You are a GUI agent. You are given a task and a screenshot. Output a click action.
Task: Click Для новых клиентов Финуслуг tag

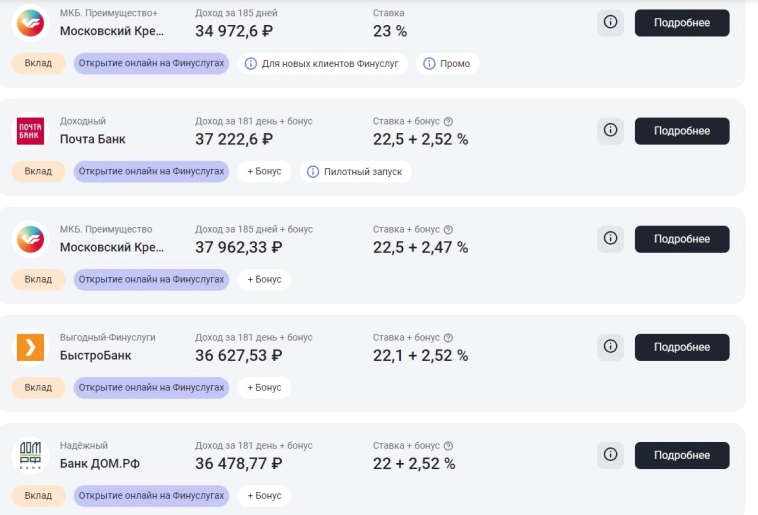pos(321,64)
